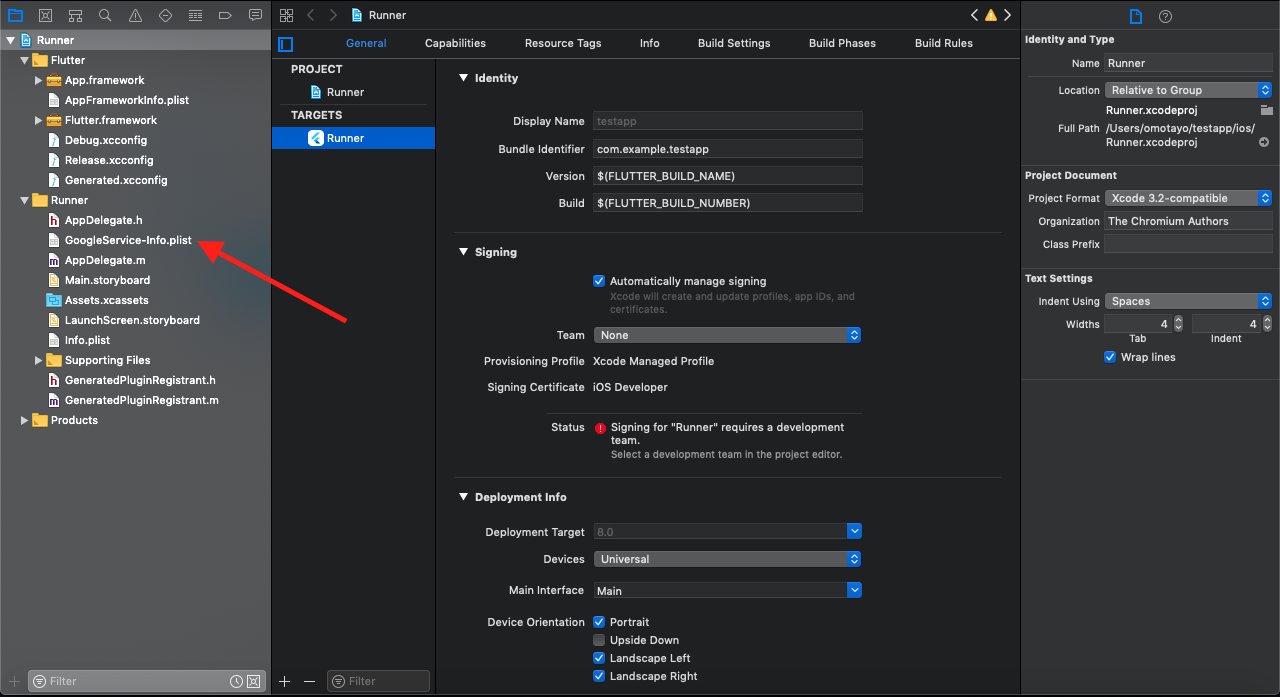The image size is (1280, 697).
Task: Open the related items grid menu
Action: [287, 15]
